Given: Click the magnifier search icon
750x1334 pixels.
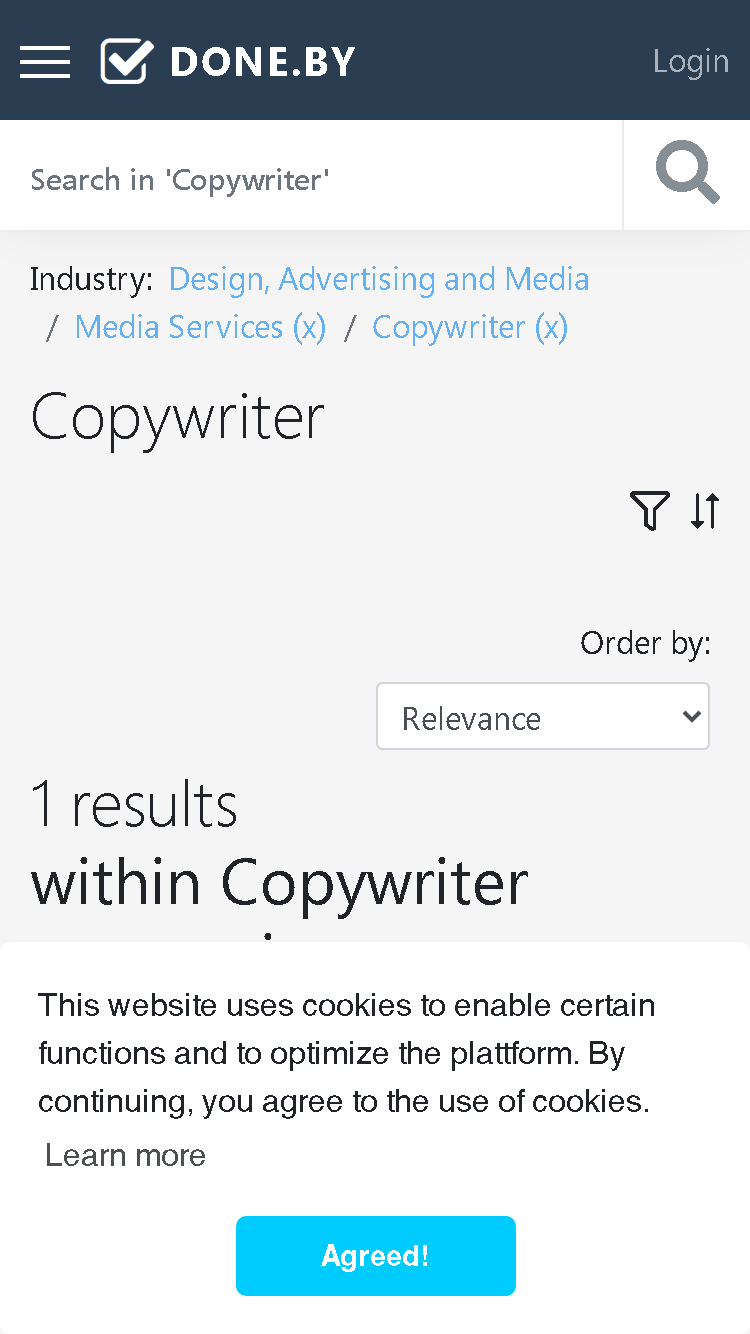Looking at the screenshot, I should click(687, 174).
